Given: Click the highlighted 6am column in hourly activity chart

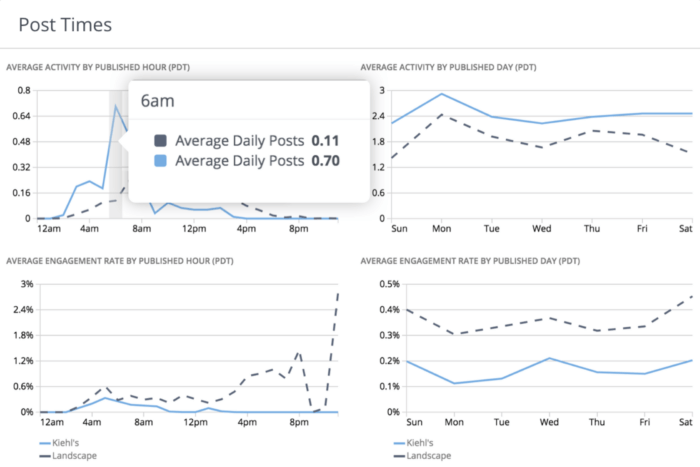Looking at the screenshot, I should (116, 154).
